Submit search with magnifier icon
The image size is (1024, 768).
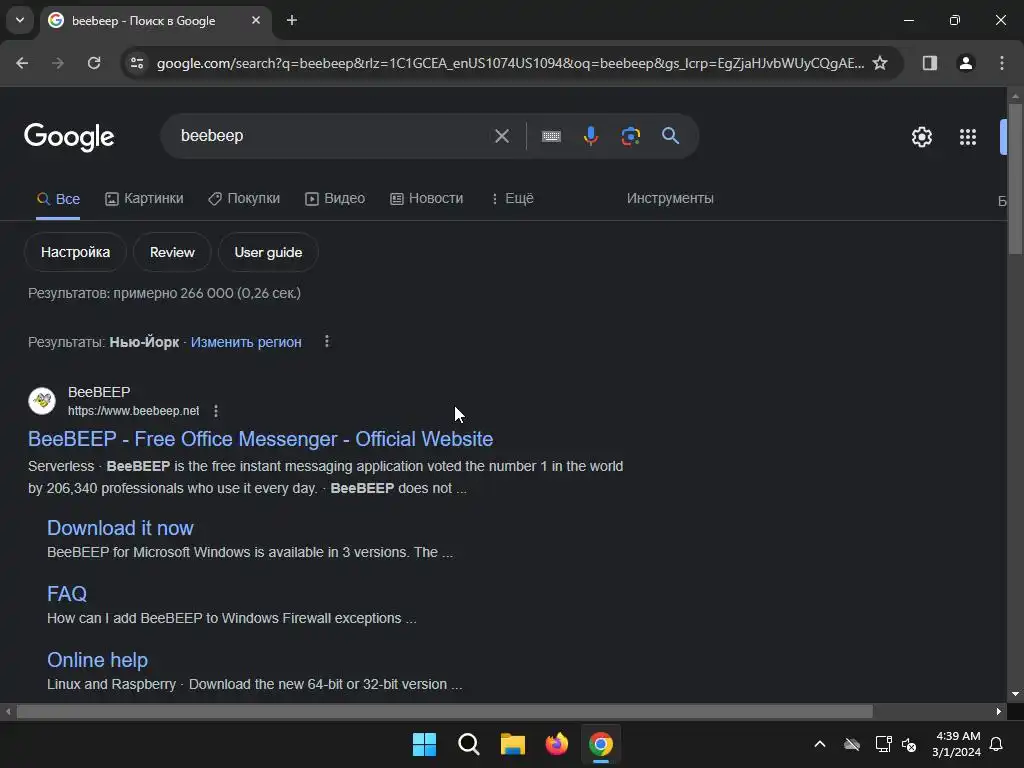671,136
